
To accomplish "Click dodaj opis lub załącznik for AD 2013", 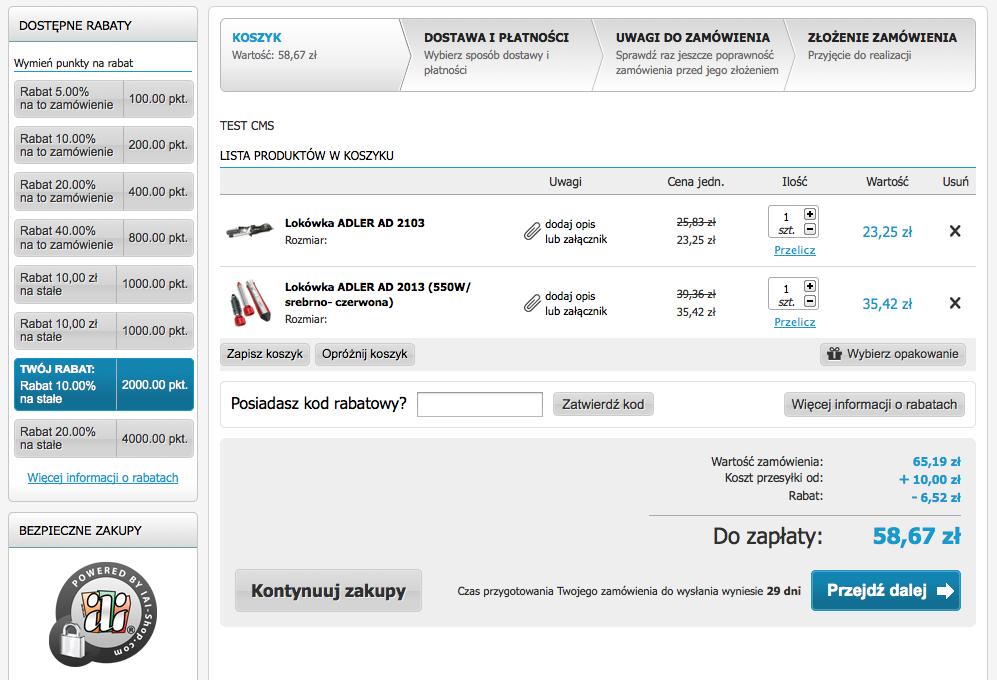I will [576, 303].
